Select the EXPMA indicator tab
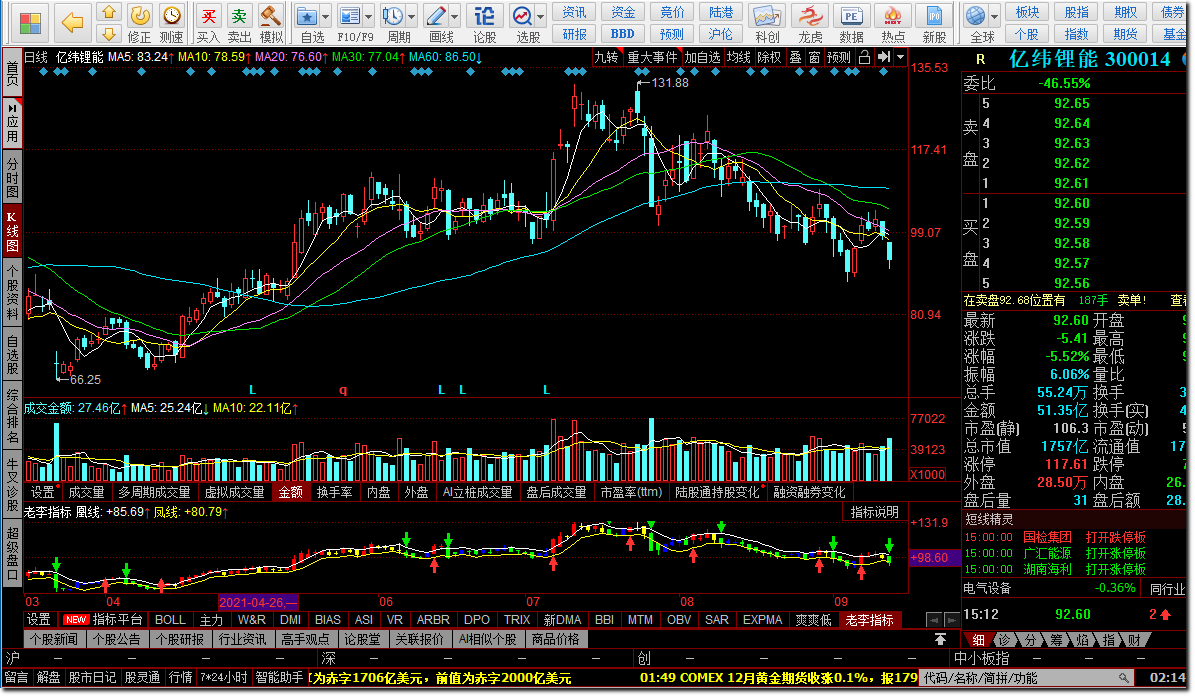Viewport: 1195px width, 696px height. pyautogui.click(x=763, y=620)
